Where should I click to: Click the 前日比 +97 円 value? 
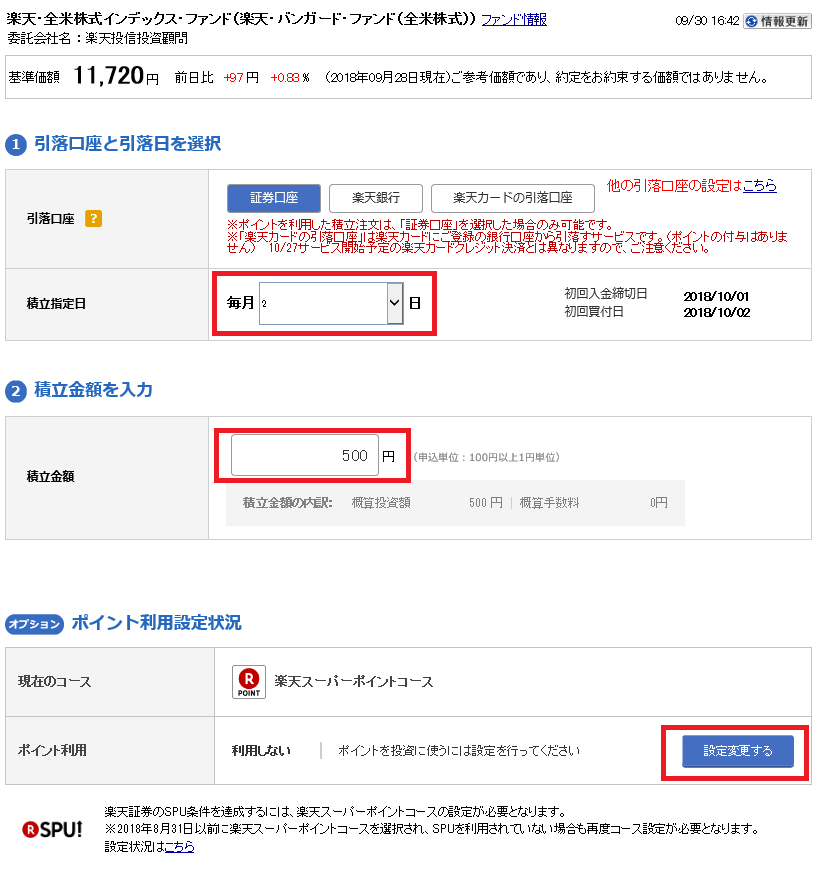tap(241, 78)
